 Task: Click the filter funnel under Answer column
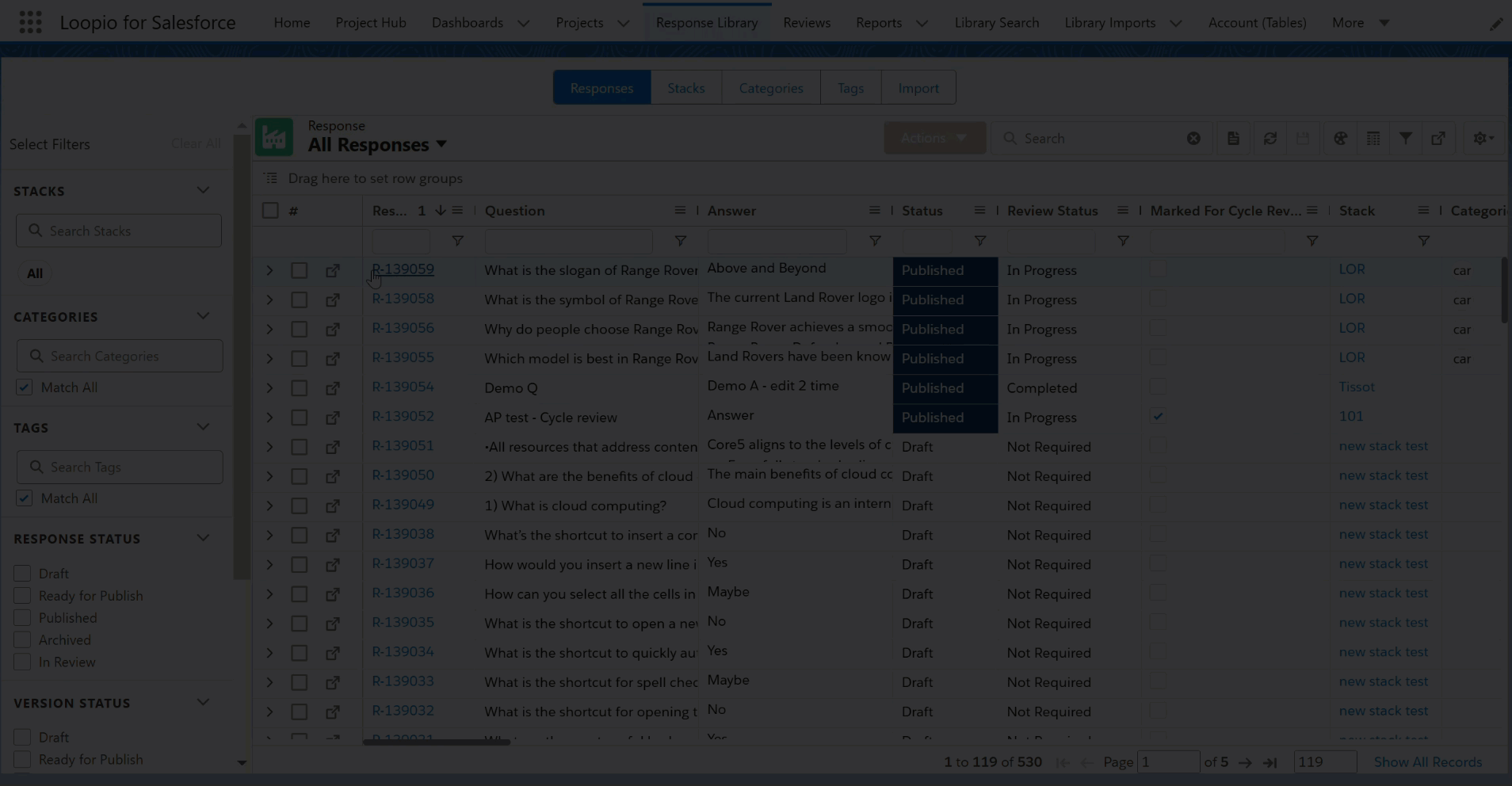[875, 241]
